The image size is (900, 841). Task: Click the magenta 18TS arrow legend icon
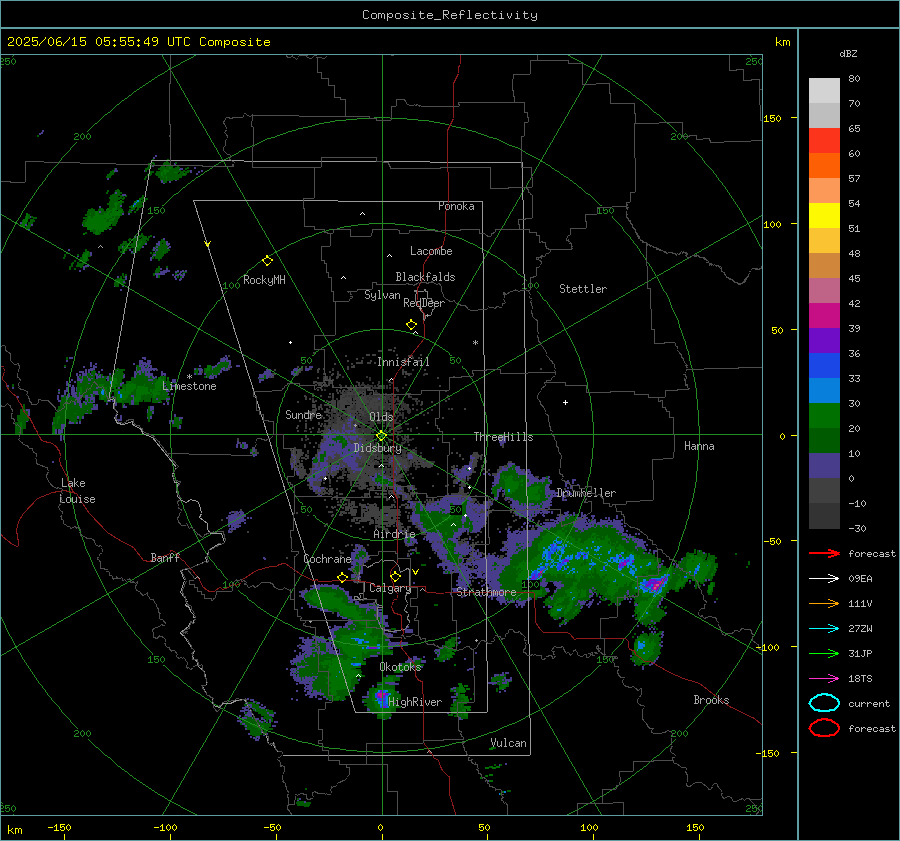(x=824, y=679)
